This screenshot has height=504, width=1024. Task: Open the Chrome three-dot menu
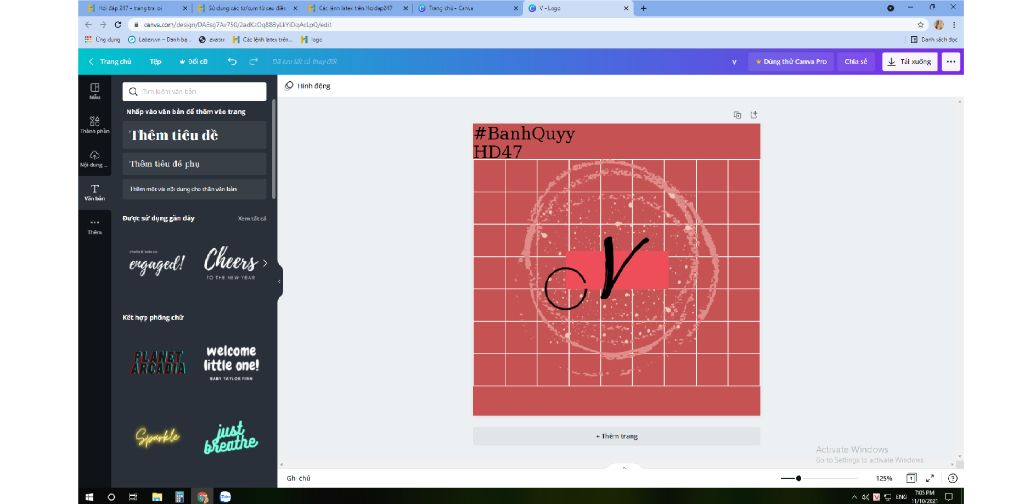(x=953, y=24)
